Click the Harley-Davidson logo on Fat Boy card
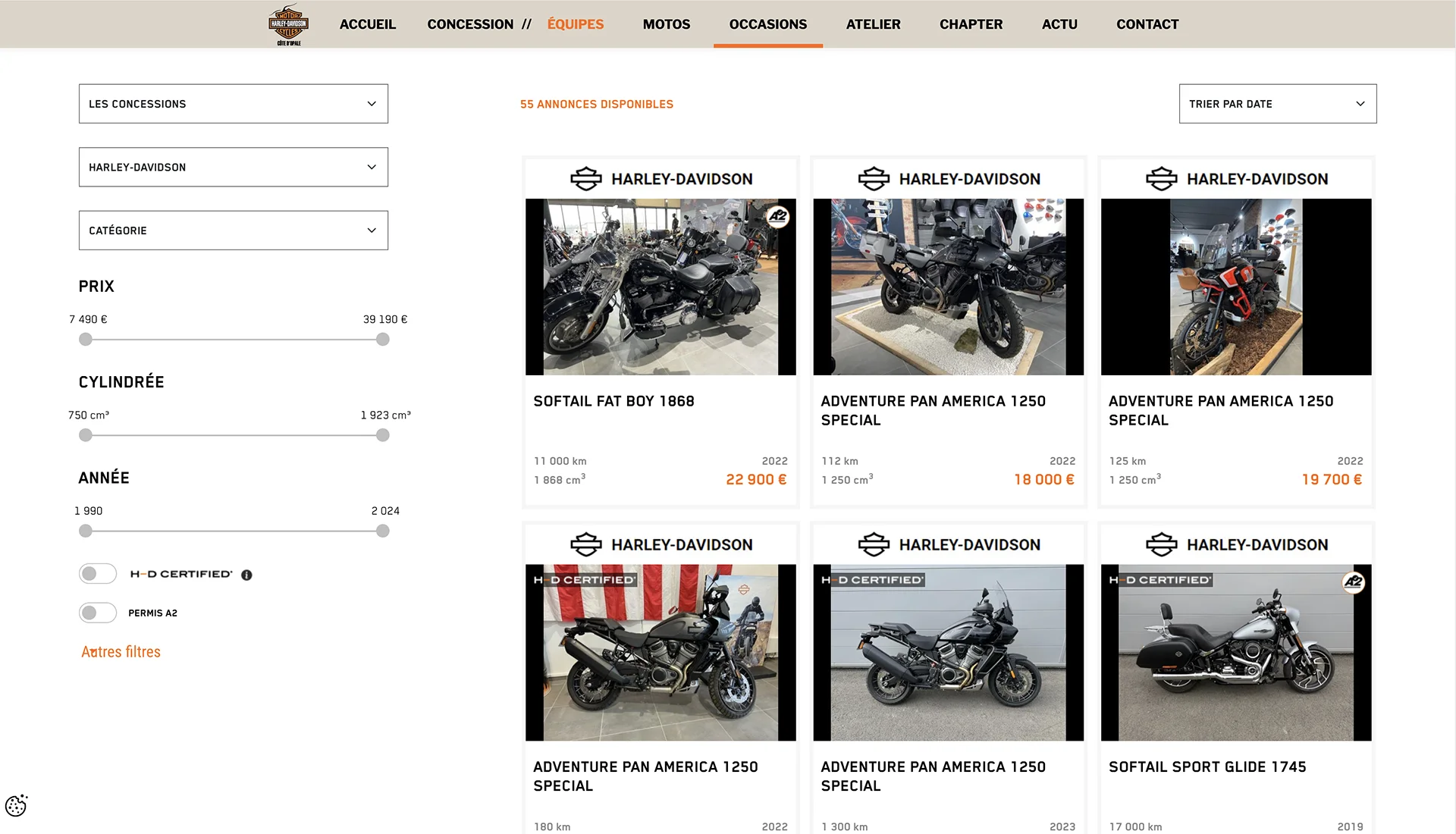Screen dimensions: 1456x834 [661, 179]
